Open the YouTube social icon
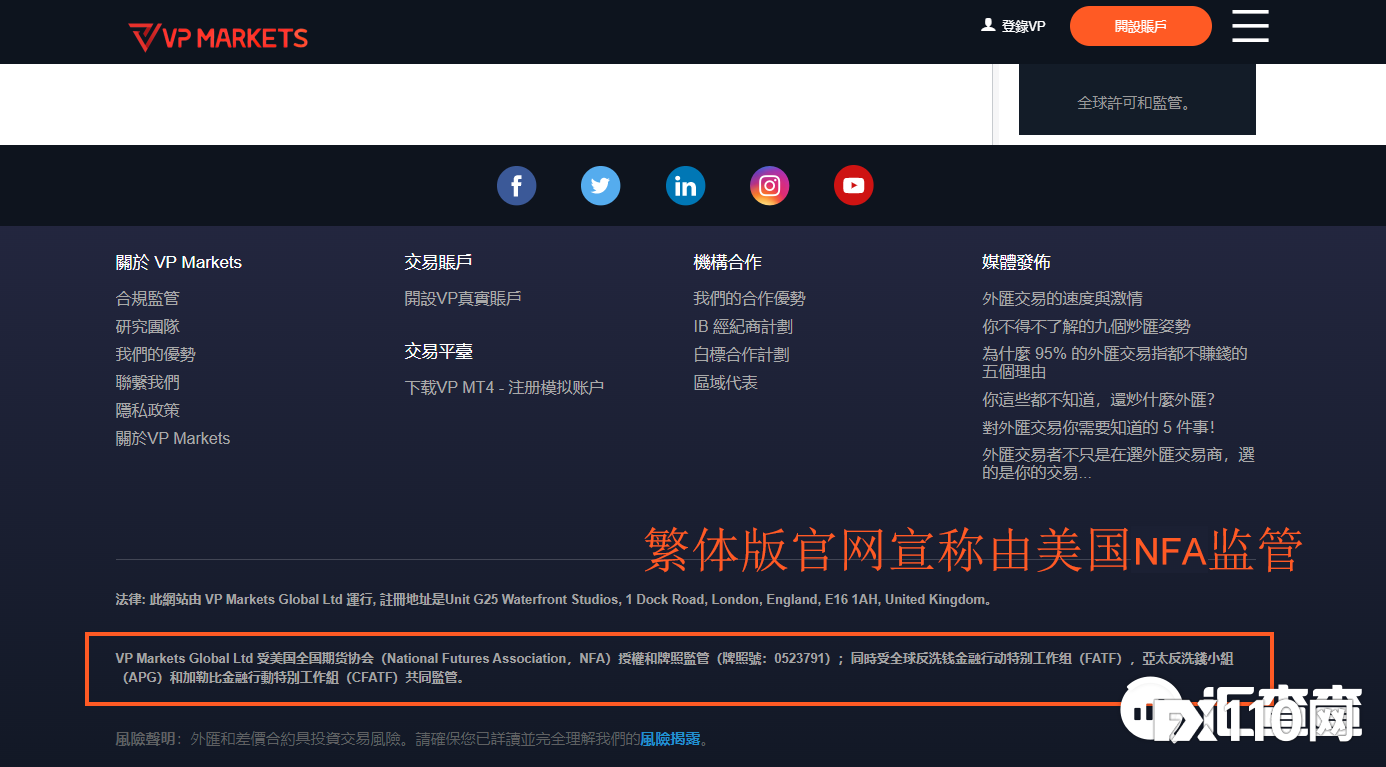 tap(854, 186)
